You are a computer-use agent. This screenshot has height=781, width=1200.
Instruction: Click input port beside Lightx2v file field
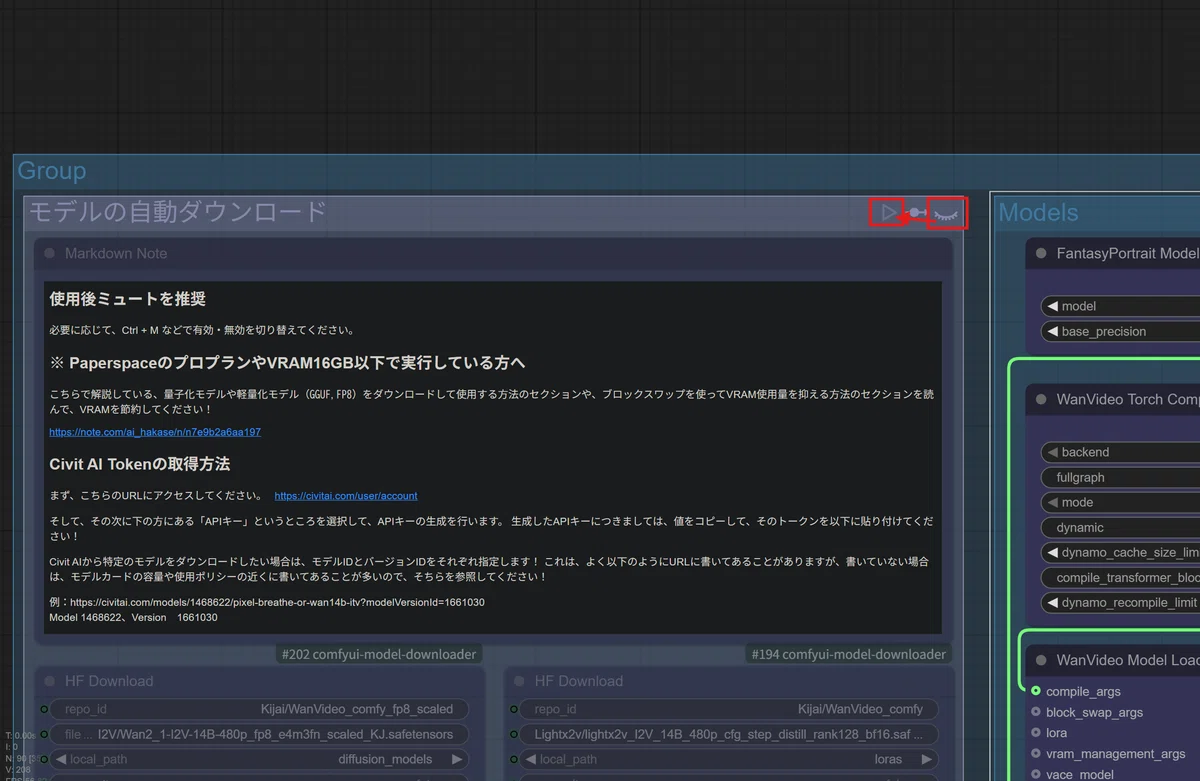click(514, 734)
